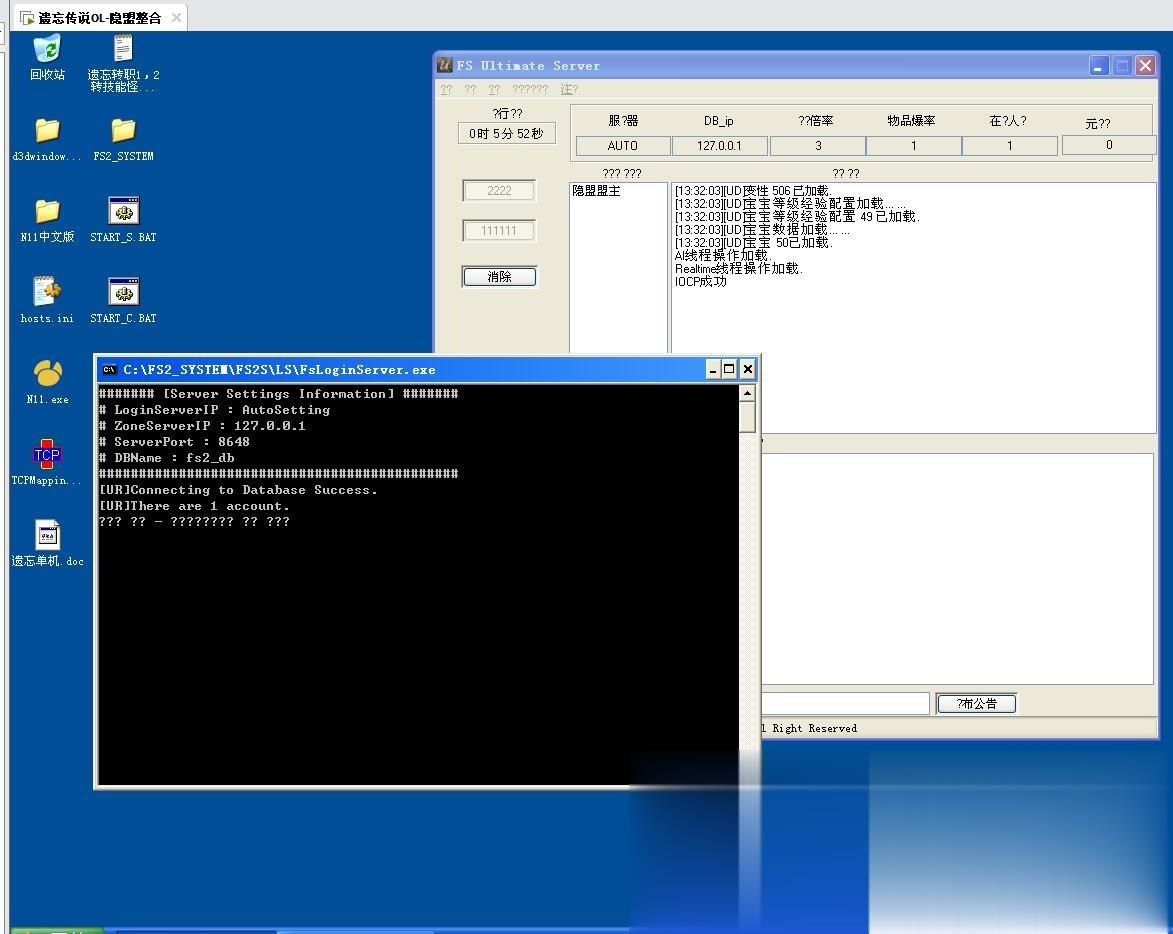The width and height of the screenshot is (1173, 934).
Task: Click the 元?? value 0
Action: click(x=1109, y=144)
